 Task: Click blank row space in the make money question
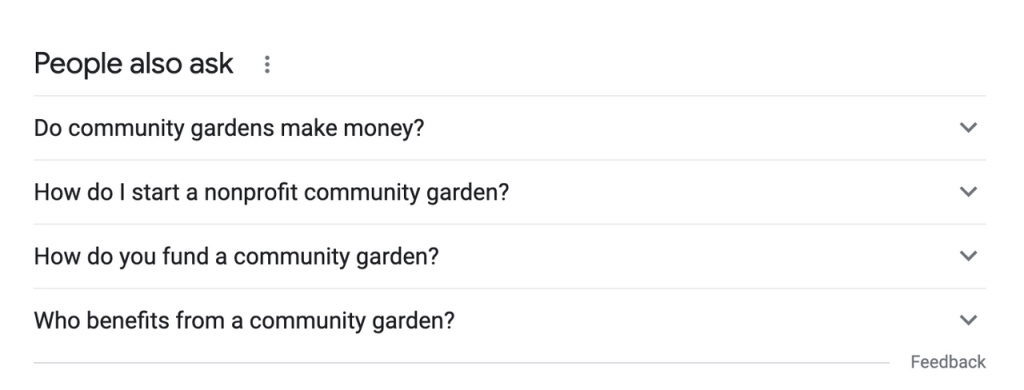tap(686, 128)
